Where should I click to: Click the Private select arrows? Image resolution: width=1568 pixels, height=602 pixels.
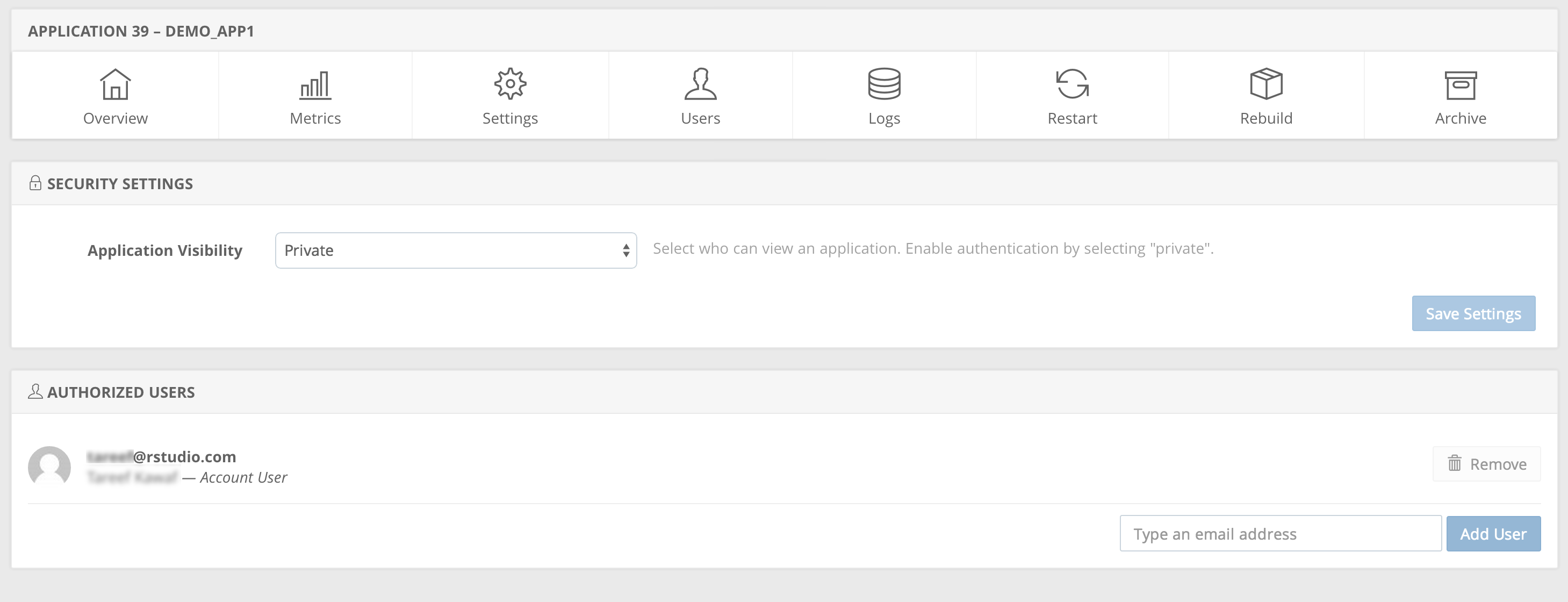(625, 250)
